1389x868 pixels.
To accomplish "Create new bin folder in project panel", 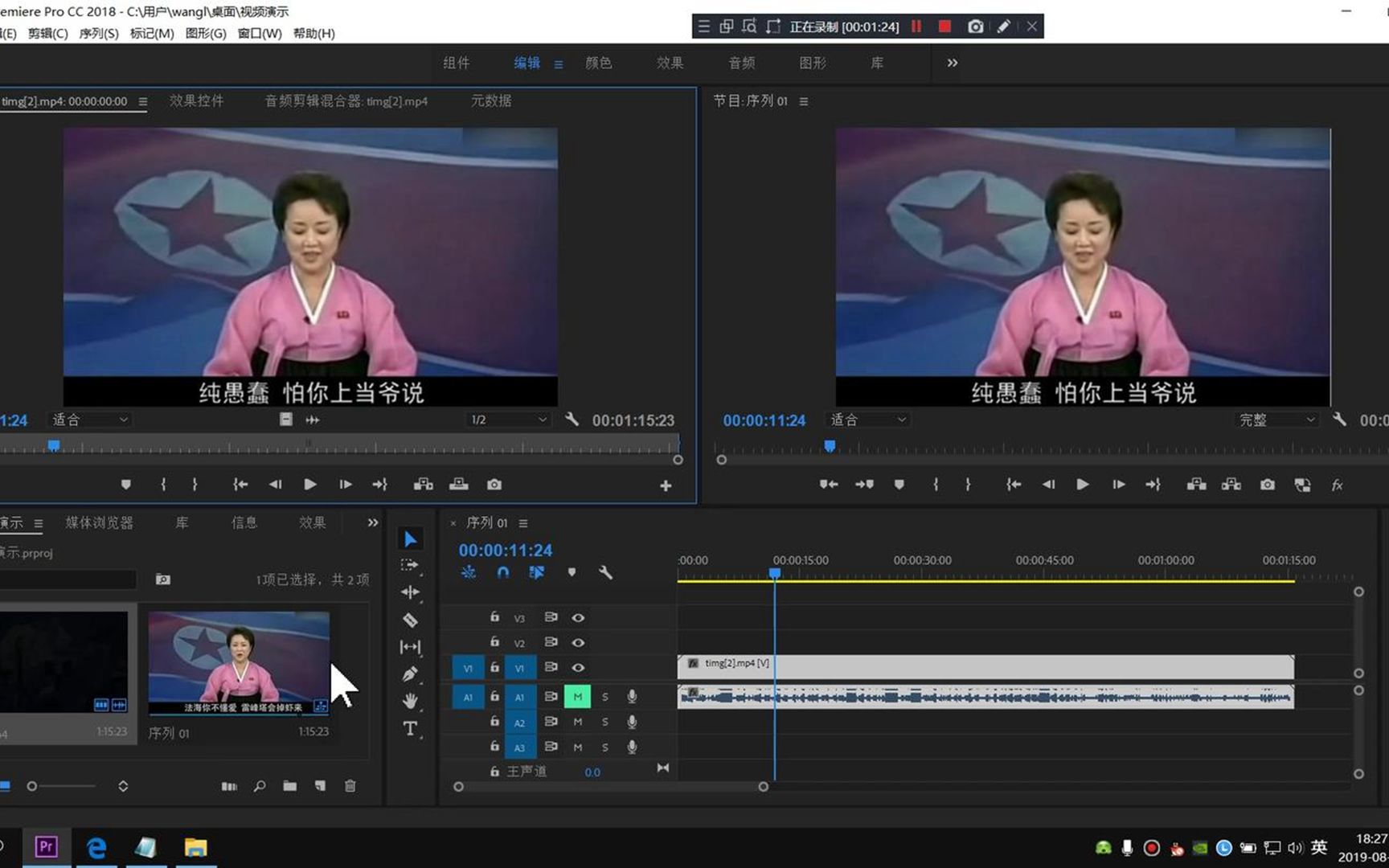I will point(290,786).
